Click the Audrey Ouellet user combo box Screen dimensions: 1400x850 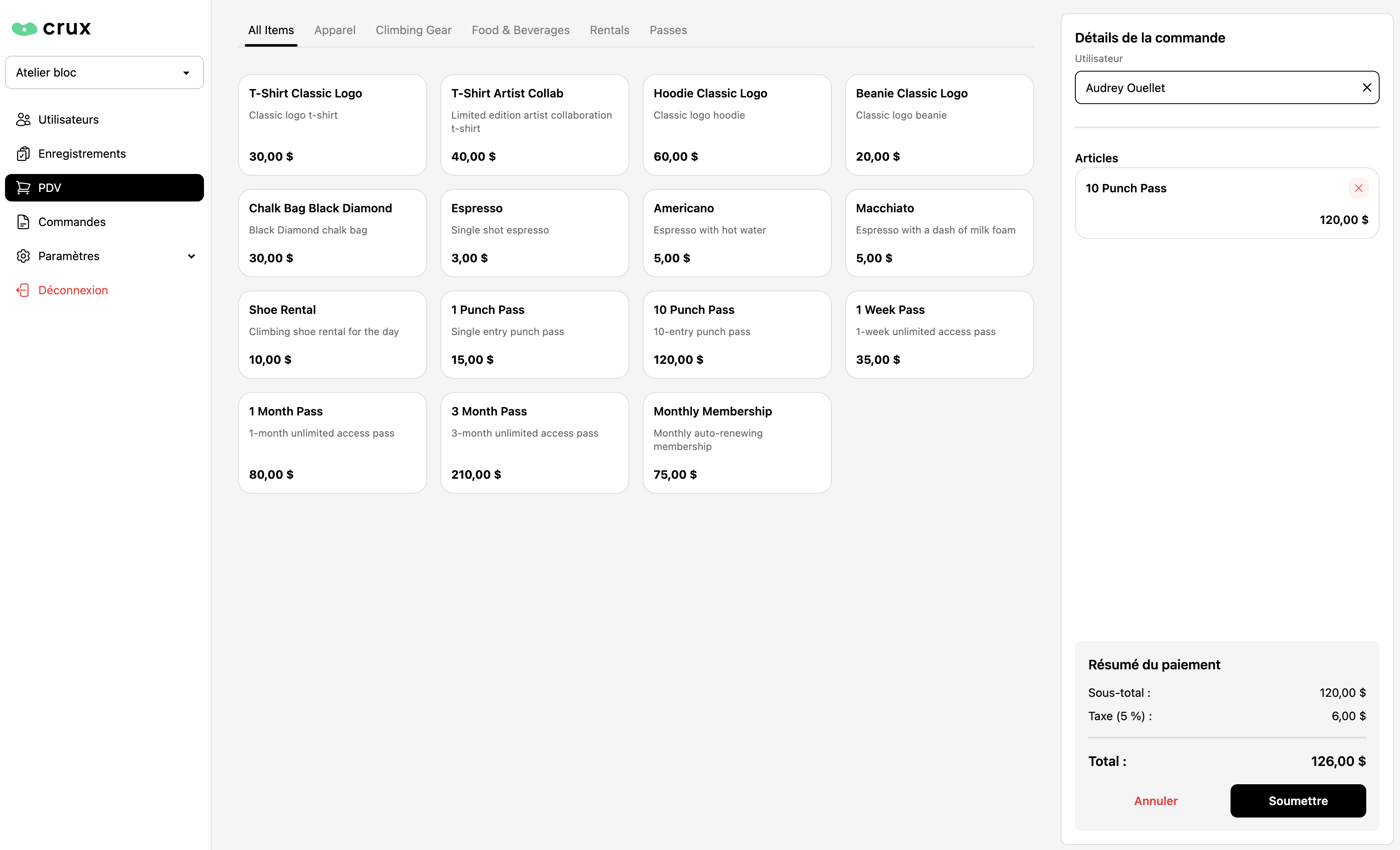click(1216, 87)
